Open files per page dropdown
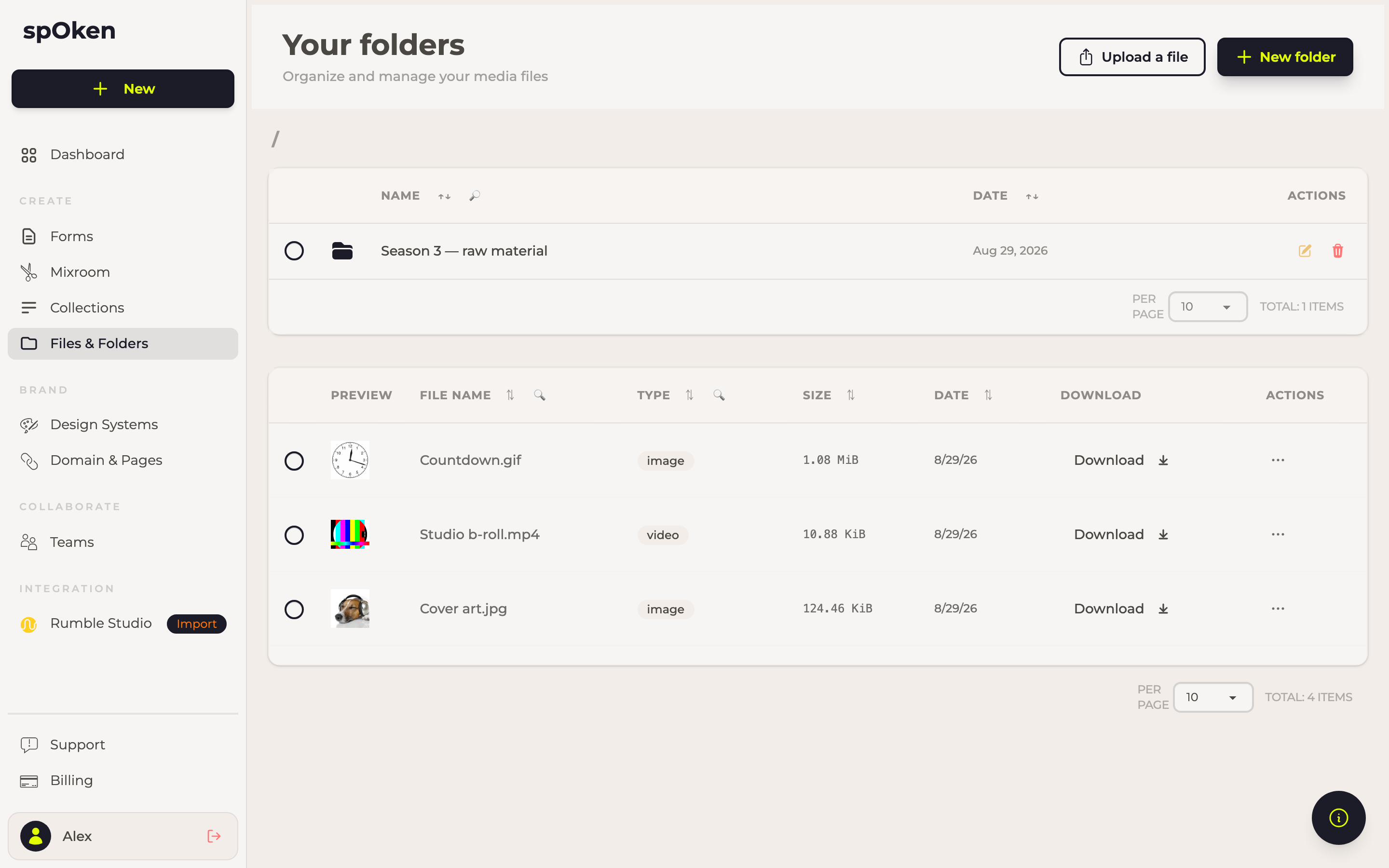 click(1213, 697)
